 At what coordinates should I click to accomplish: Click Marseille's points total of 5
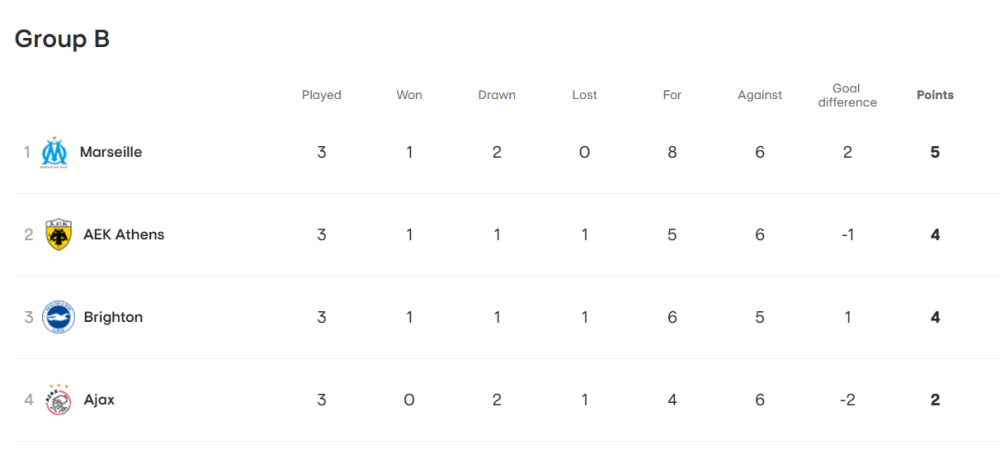click(935, 152)
